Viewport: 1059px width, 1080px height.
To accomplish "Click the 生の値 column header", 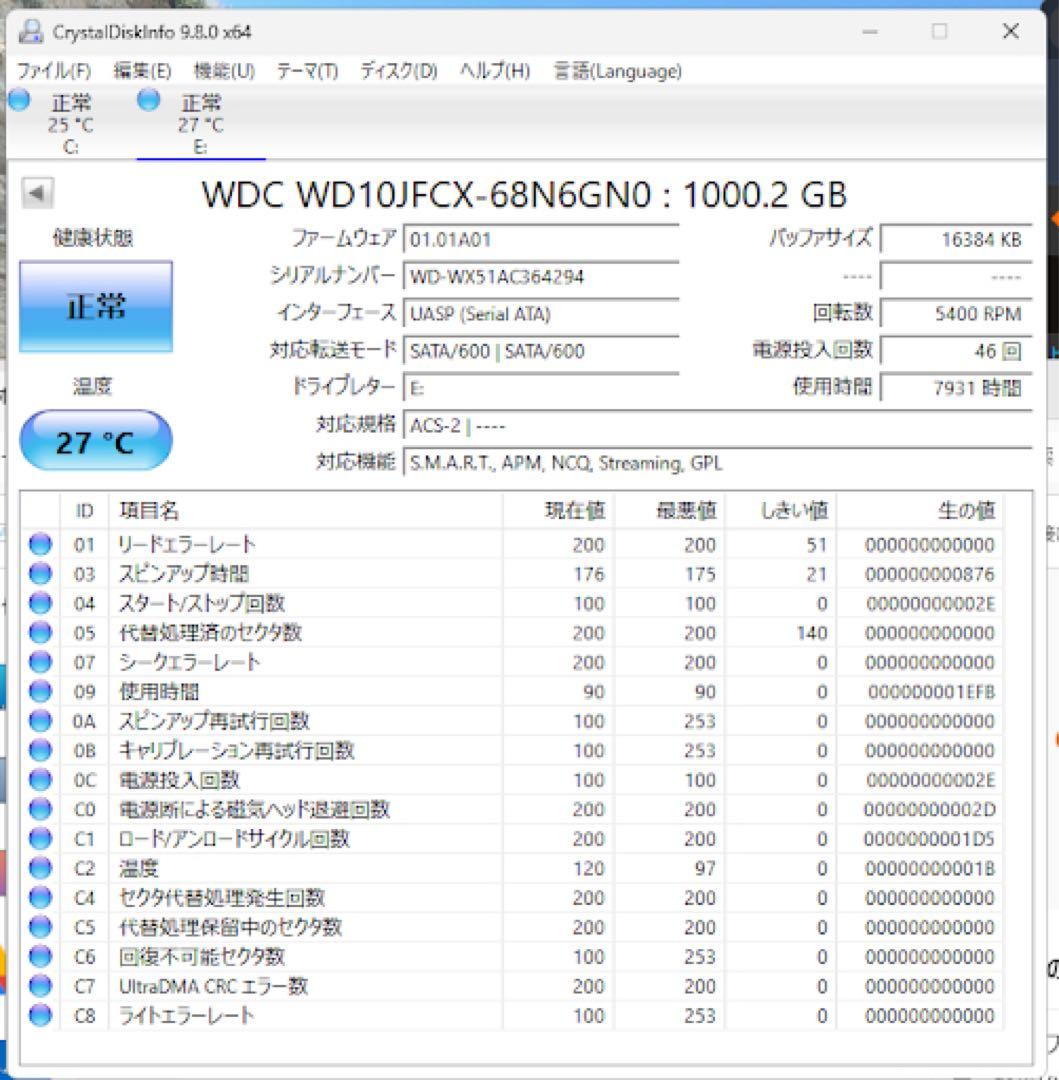I will [x=967, y=510].
